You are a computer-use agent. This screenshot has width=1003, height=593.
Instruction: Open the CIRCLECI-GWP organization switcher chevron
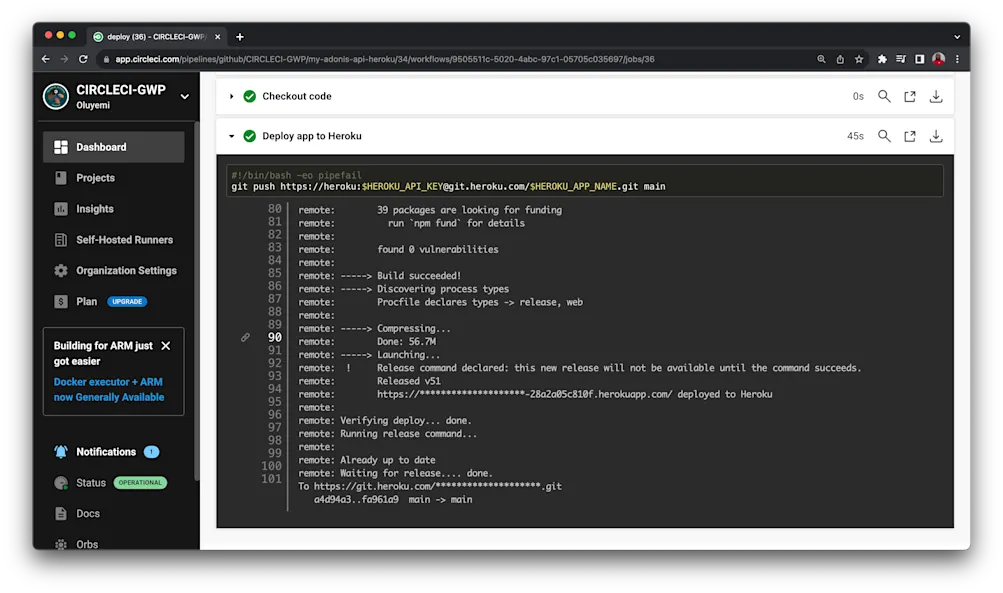click(x=183, y=97)
